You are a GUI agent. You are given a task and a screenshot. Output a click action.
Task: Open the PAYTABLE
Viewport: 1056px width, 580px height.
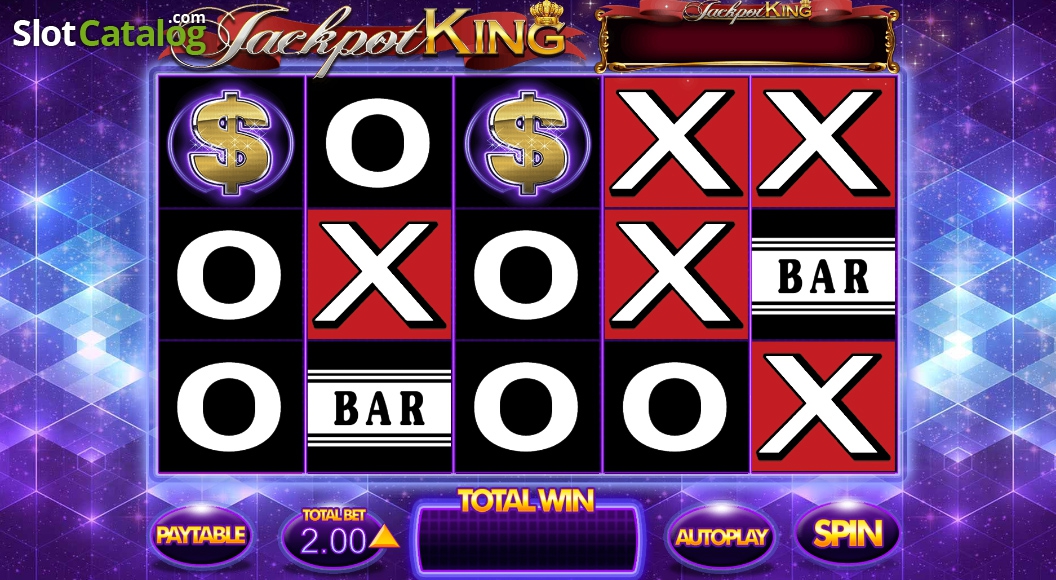click(x=201, y=536)
